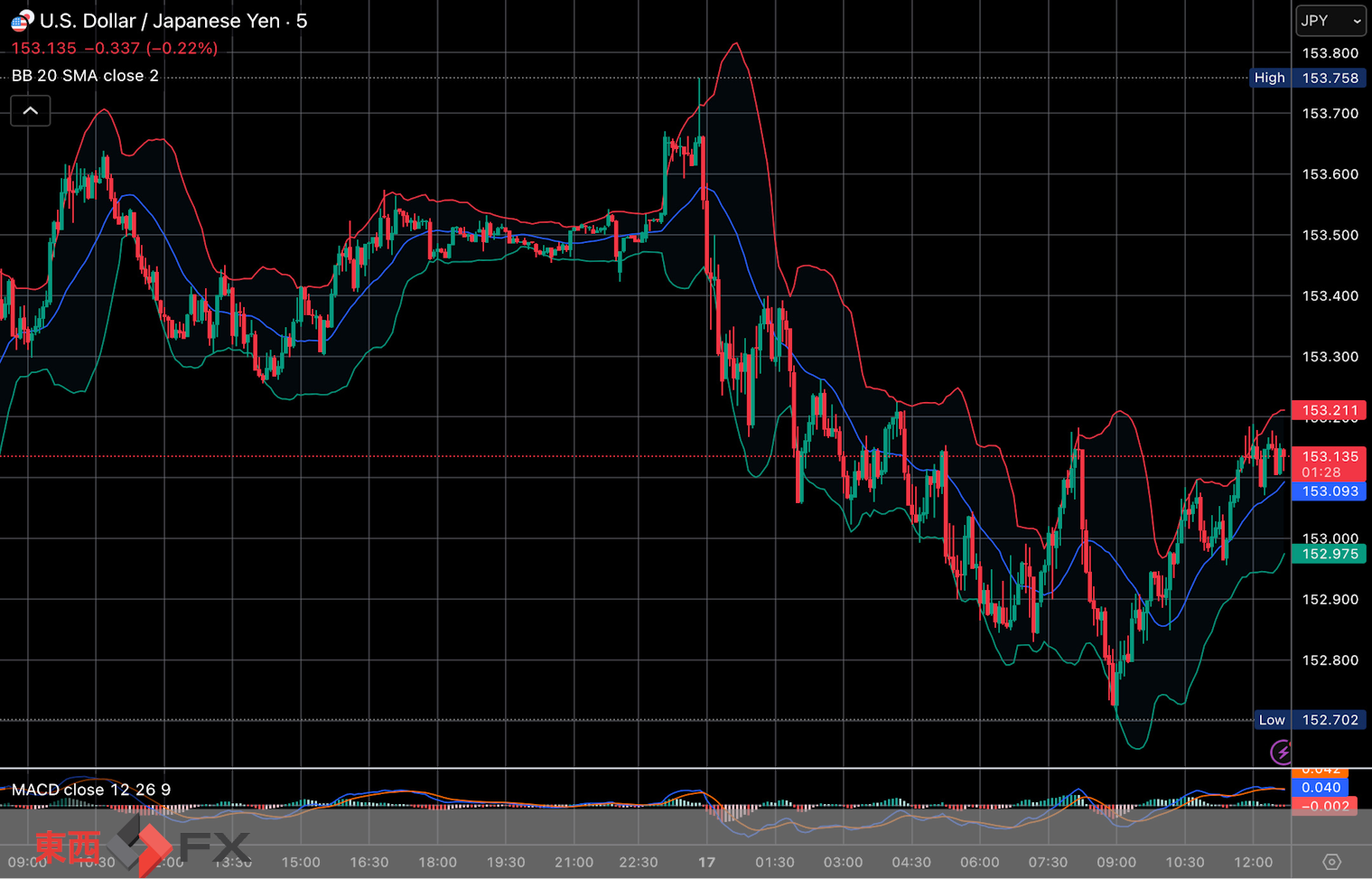Click the blue 153.093 basis price label
This screenshot has height=879, width=1372.
pos(1329,491)
